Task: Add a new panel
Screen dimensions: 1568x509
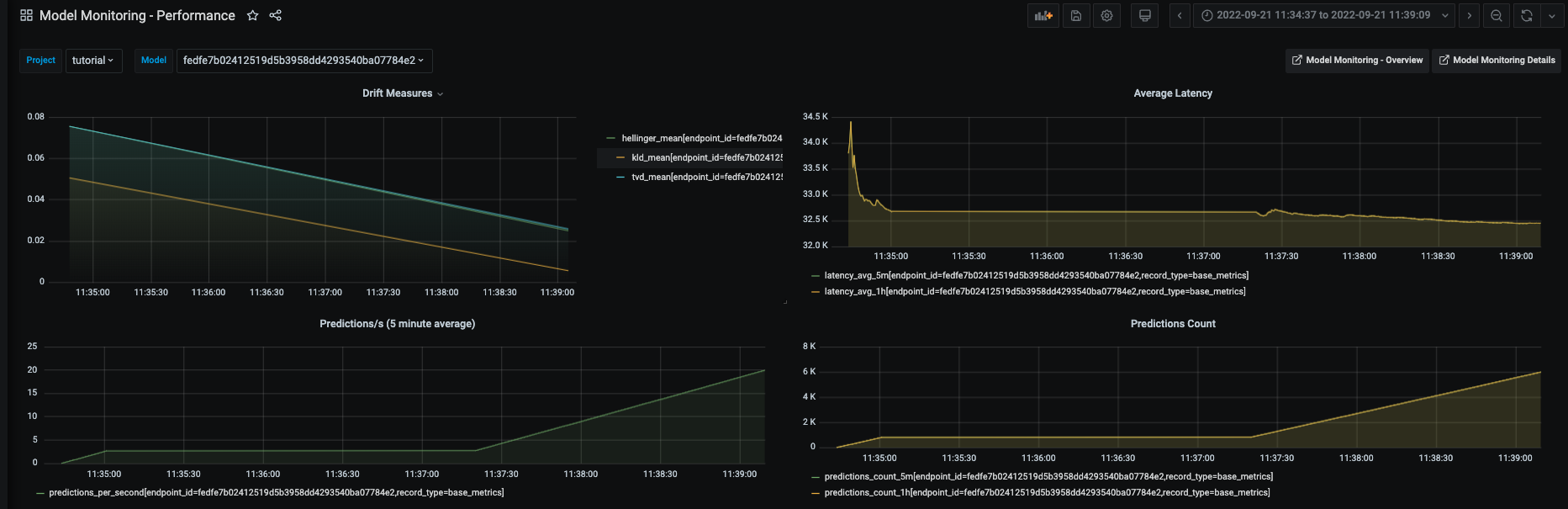Action: [x=1043, y=15]
